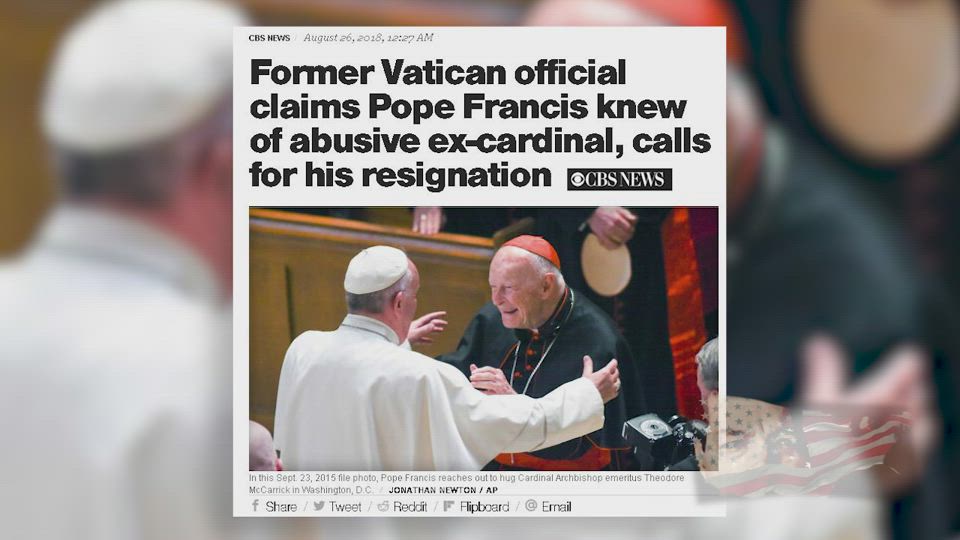
Task: Click the red cardinal cap in photo
Action: pyautogui.click(x=531, y=249)
